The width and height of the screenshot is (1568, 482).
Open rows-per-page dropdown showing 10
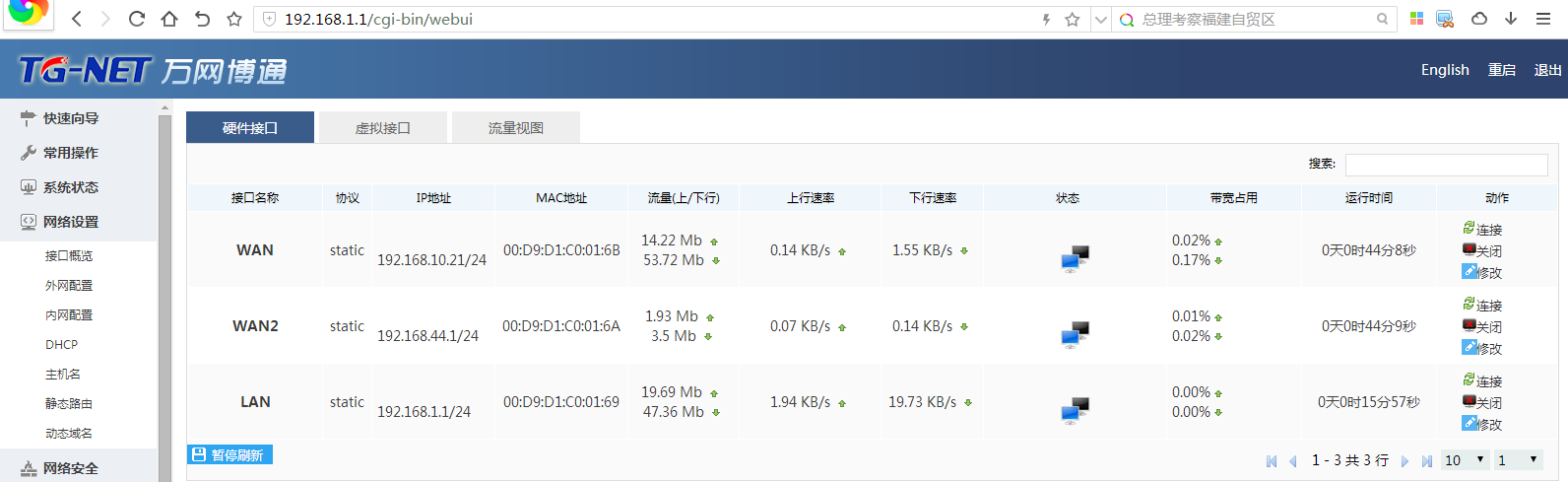(x=1466, y=460)
